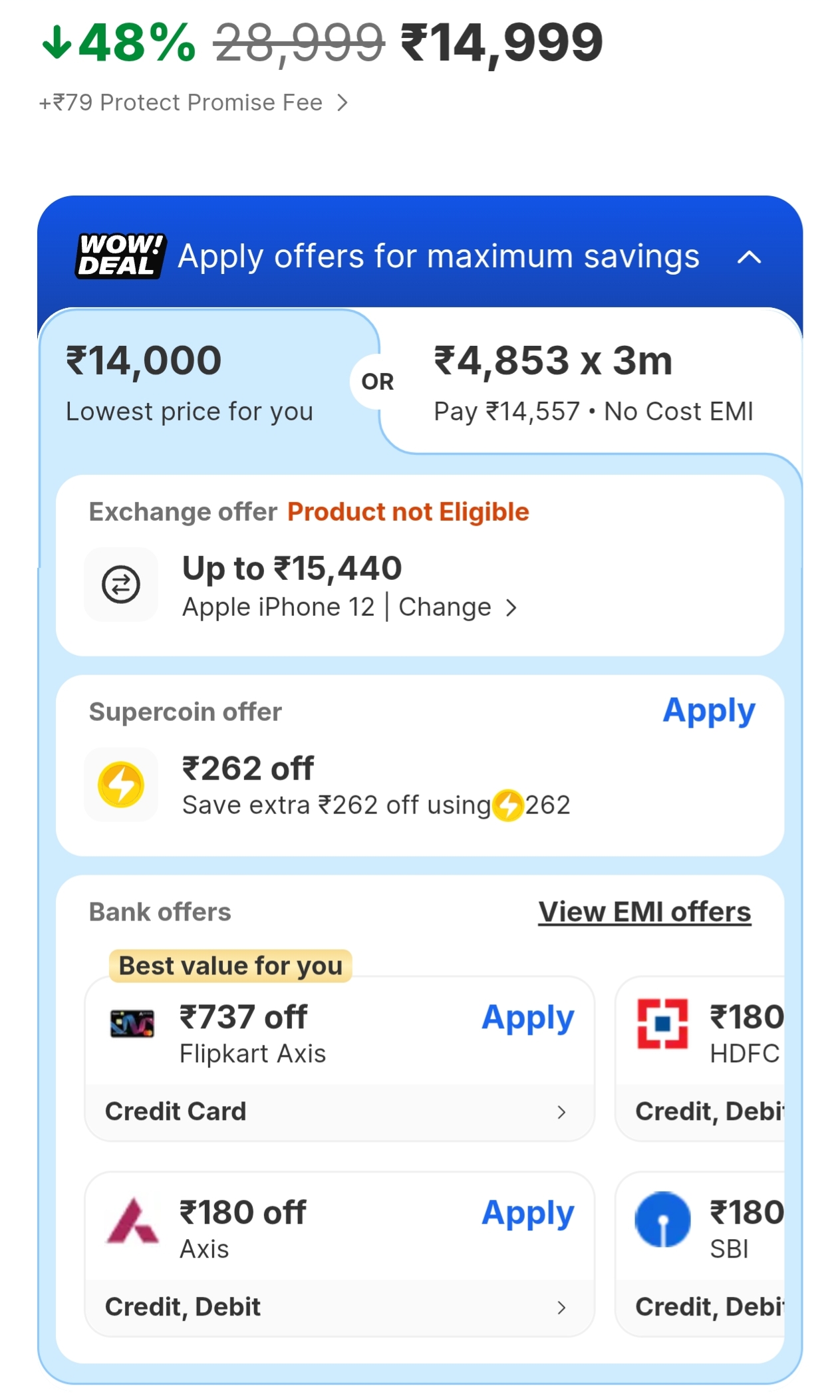840x1400 pixels.
Task: Select the ₹14,000 Lowest price tab
Action: (x=190, y=382)
